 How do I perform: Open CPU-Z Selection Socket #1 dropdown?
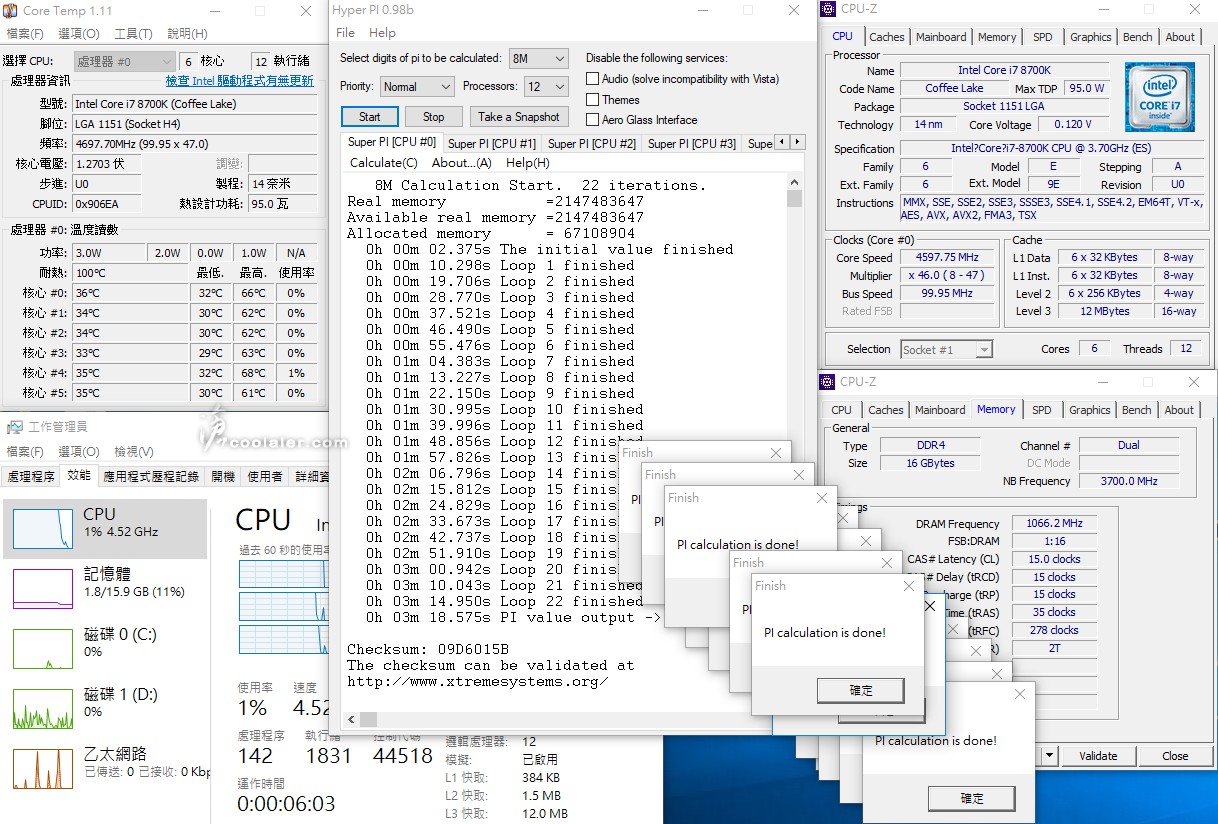tap(946, 349)
